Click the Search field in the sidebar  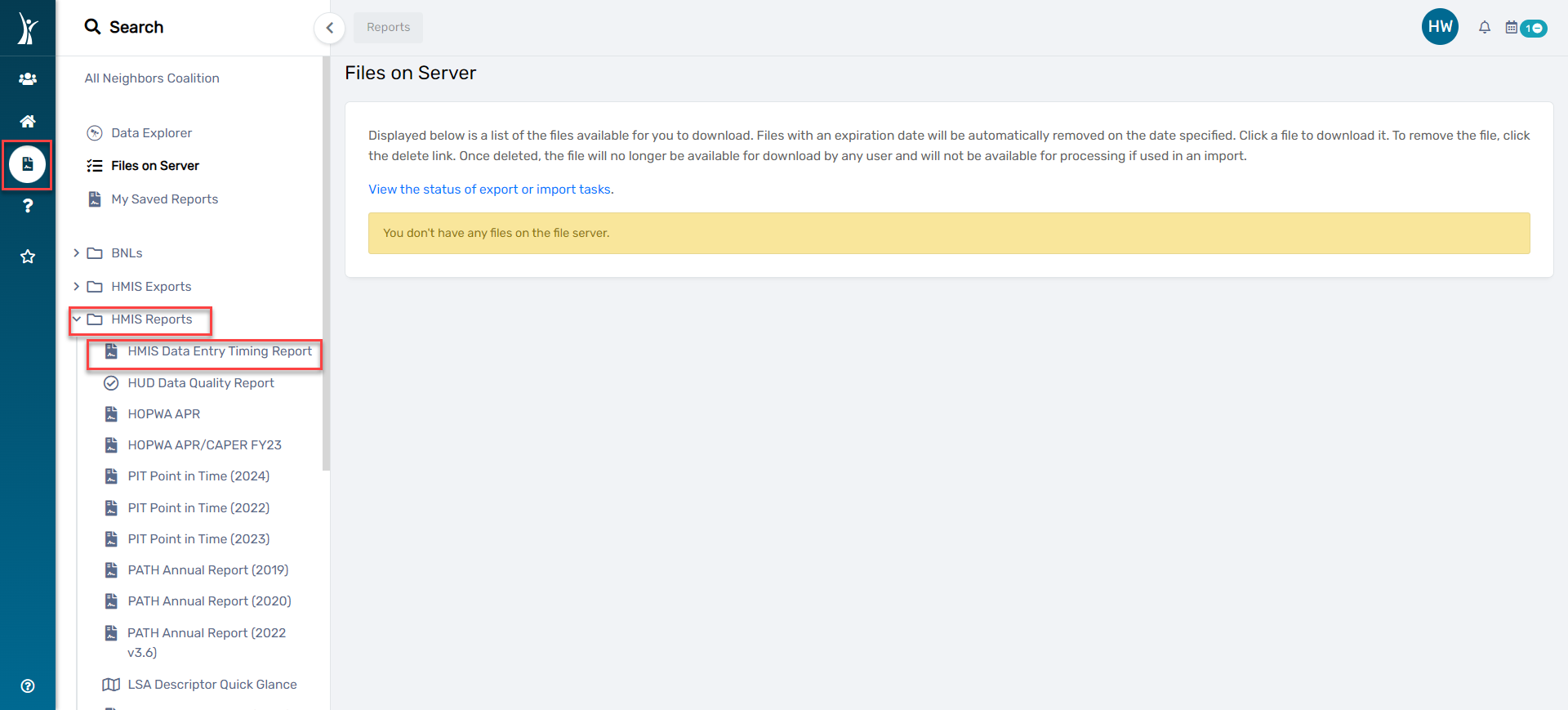click(136, 27)
